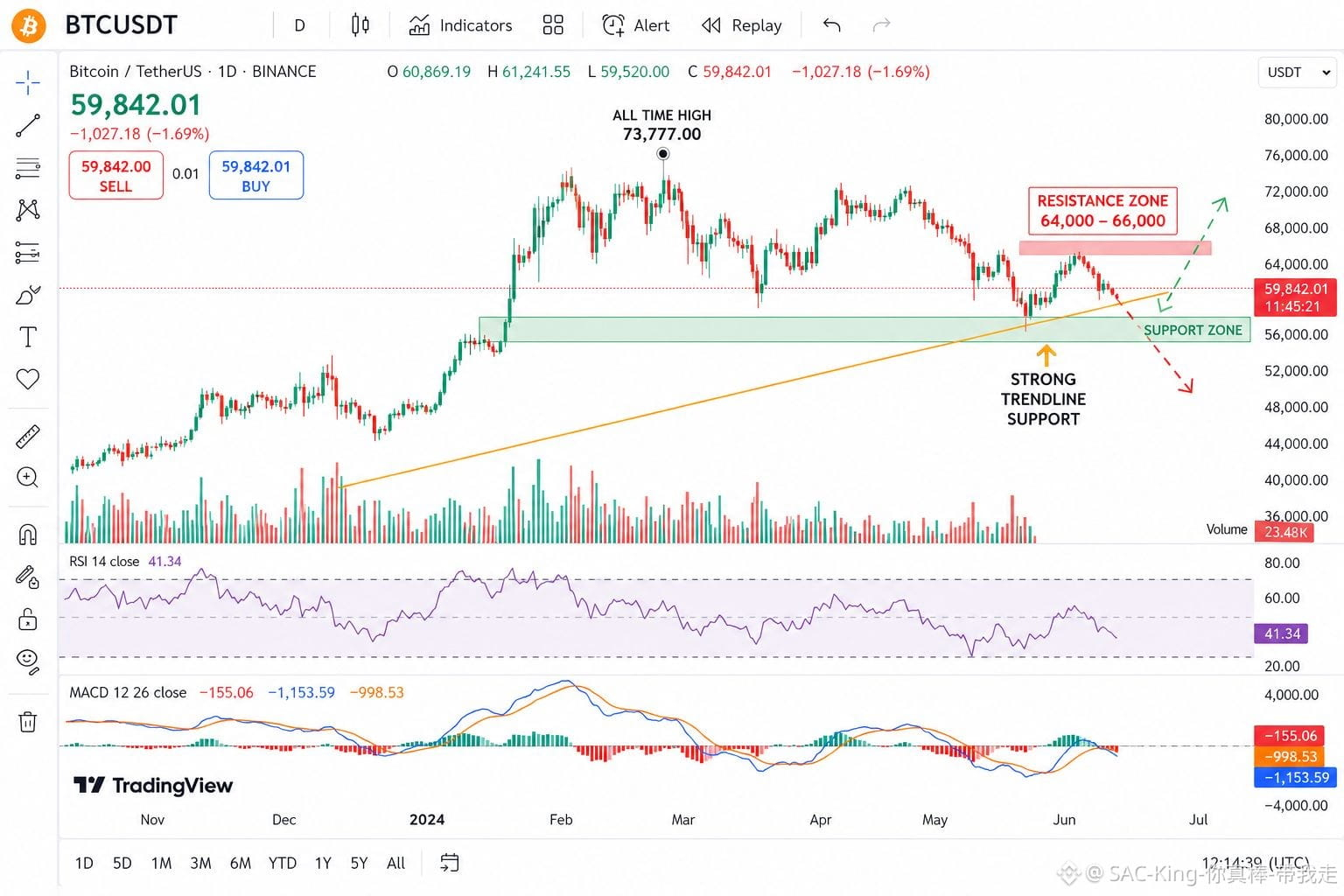
Task: Select the measure ruler tool
Action: pyautogui.click(x=28, y=436)
